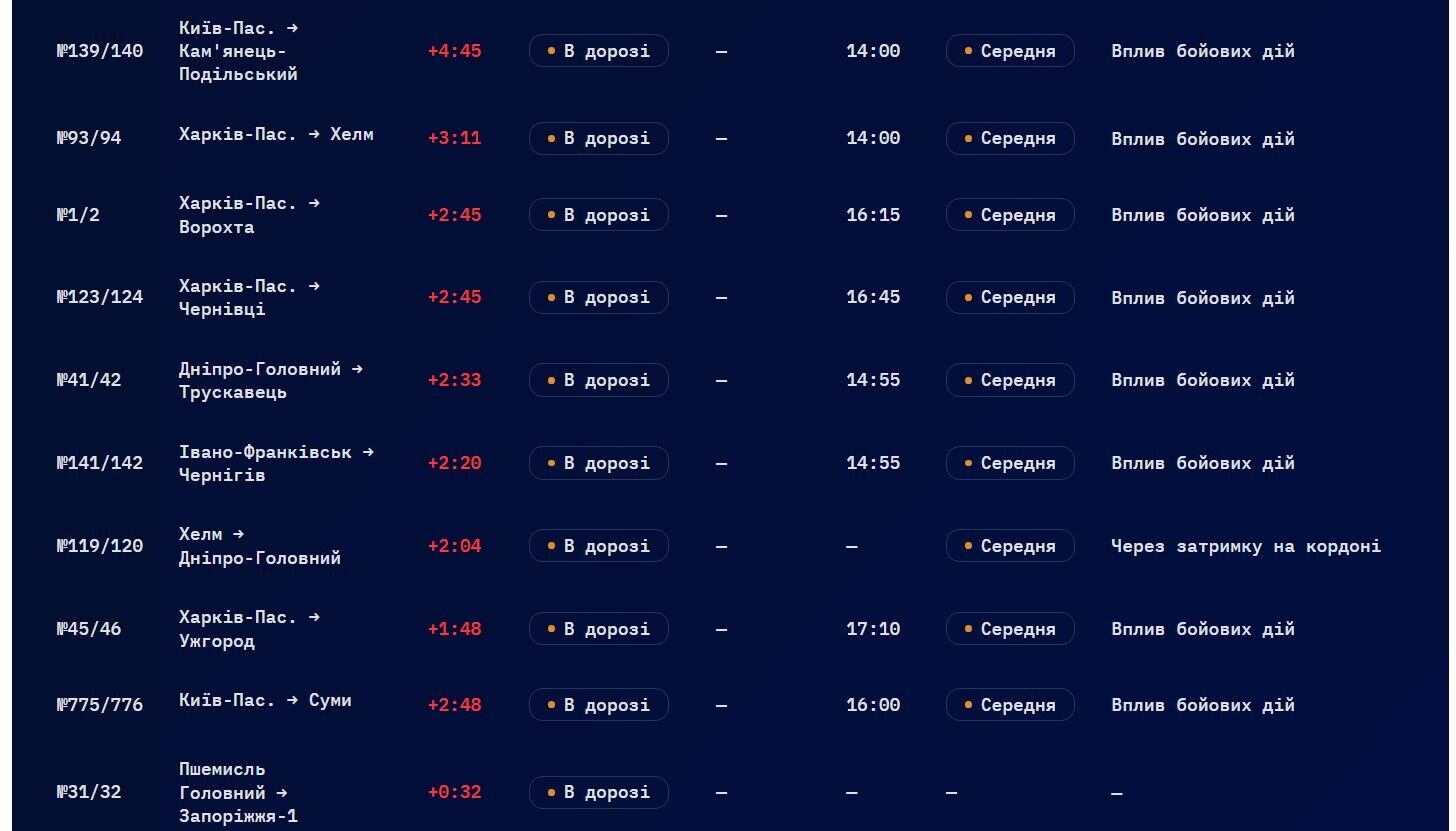Select train number №1/2
1456x831 pixels.
79,215
